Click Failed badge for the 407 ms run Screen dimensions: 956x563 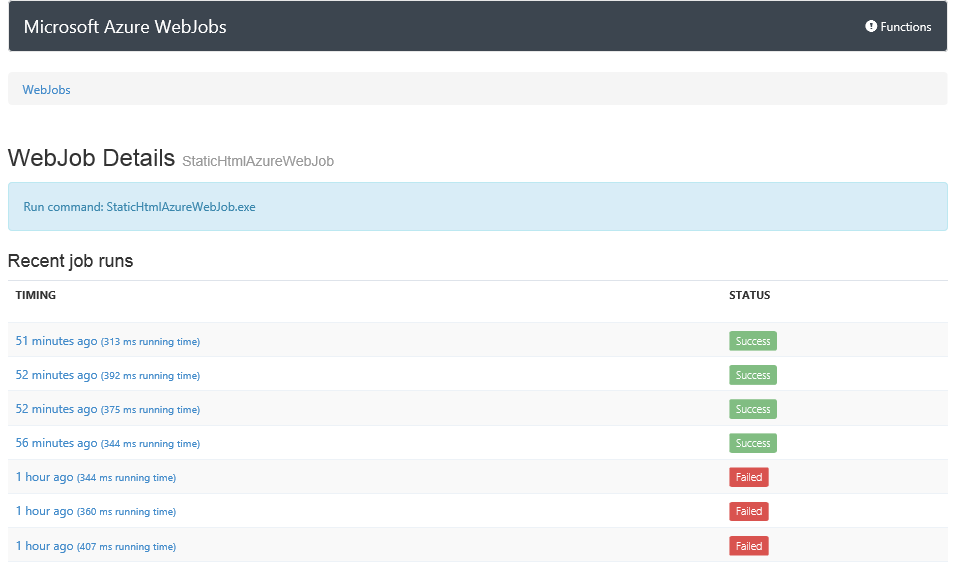coord(748,546)
